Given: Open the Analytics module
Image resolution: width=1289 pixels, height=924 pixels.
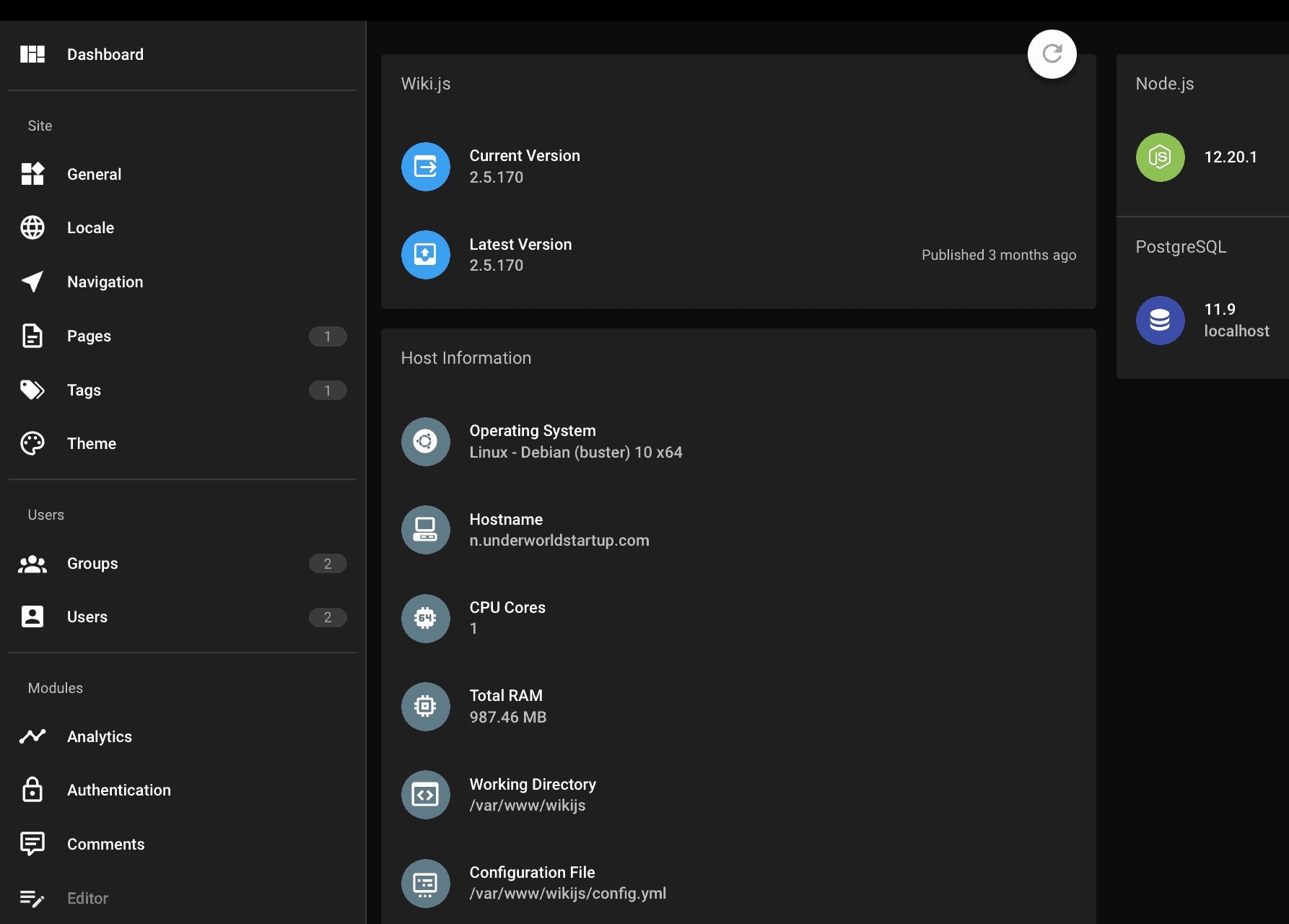Looking at the screenshot, I should pyautogui.click(x=183, y=736).
